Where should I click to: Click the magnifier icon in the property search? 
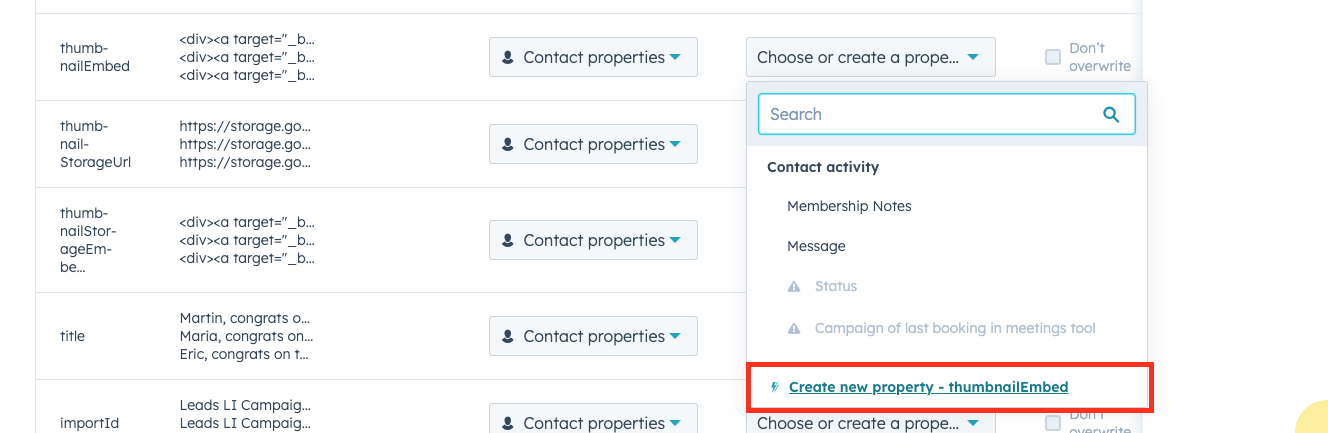[1111, 114]
